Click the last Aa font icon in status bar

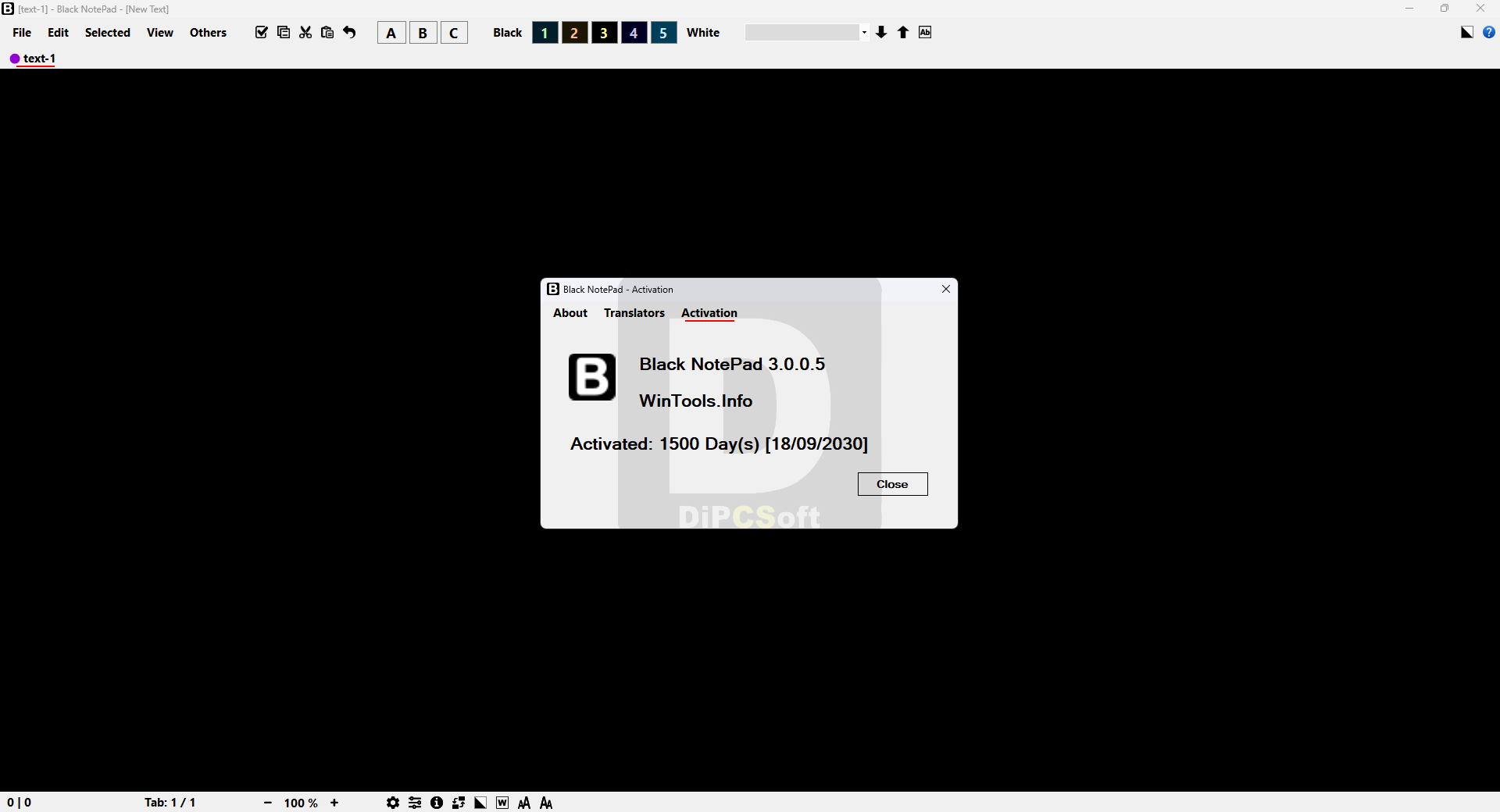point(546,803)
